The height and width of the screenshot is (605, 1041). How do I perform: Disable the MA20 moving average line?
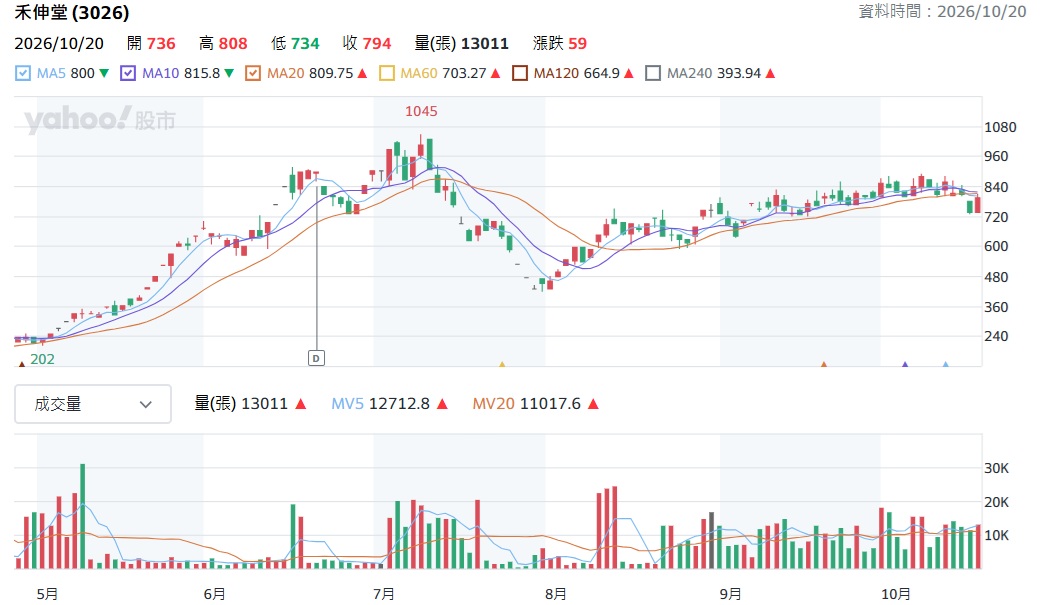pos(252,73)
